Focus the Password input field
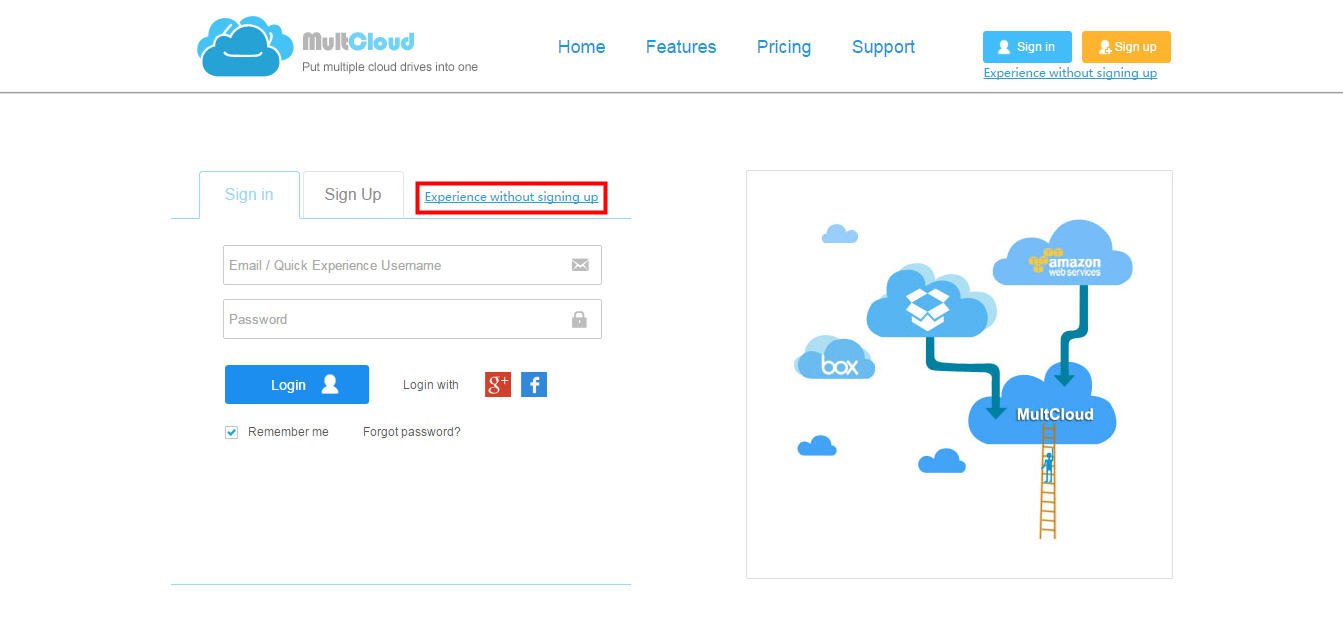1343x643 pixels. pos(412,319)
